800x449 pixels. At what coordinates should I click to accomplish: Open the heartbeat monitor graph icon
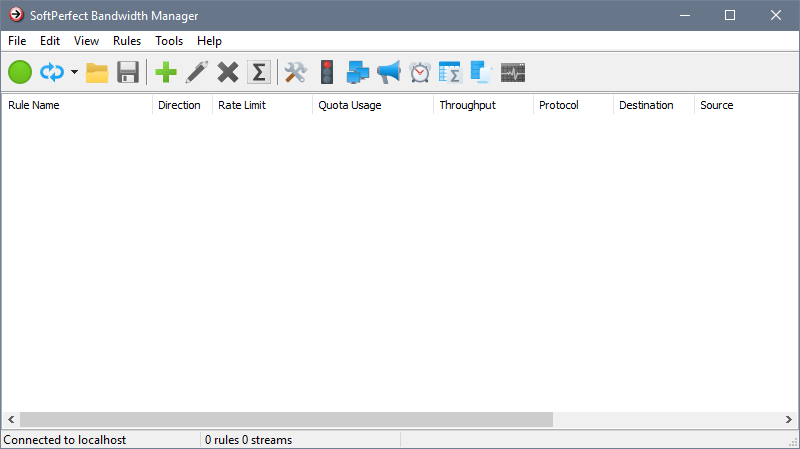pyautogui.click(x=513, y=72)
